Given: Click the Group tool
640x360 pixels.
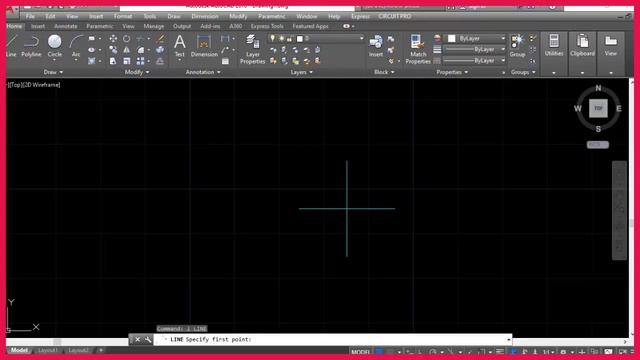Looking at the screenshot, I should coord(517,46).
